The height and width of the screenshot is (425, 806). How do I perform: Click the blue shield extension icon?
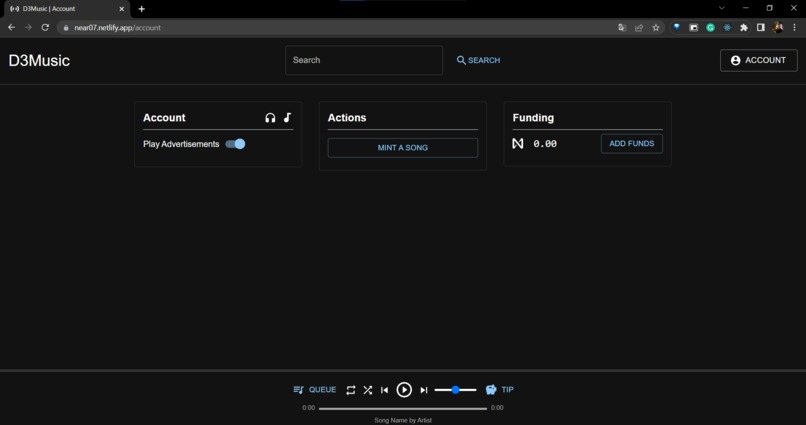tap(676, 28)
